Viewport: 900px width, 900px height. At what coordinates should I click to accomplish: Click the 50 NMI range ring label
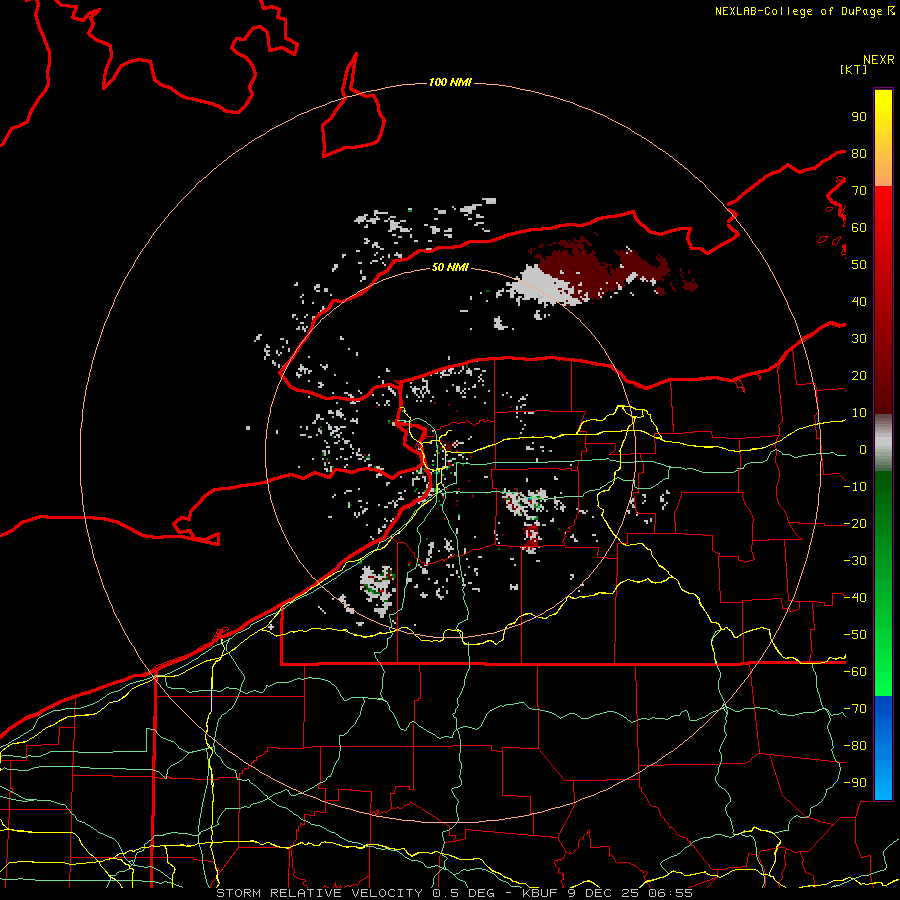450,267
